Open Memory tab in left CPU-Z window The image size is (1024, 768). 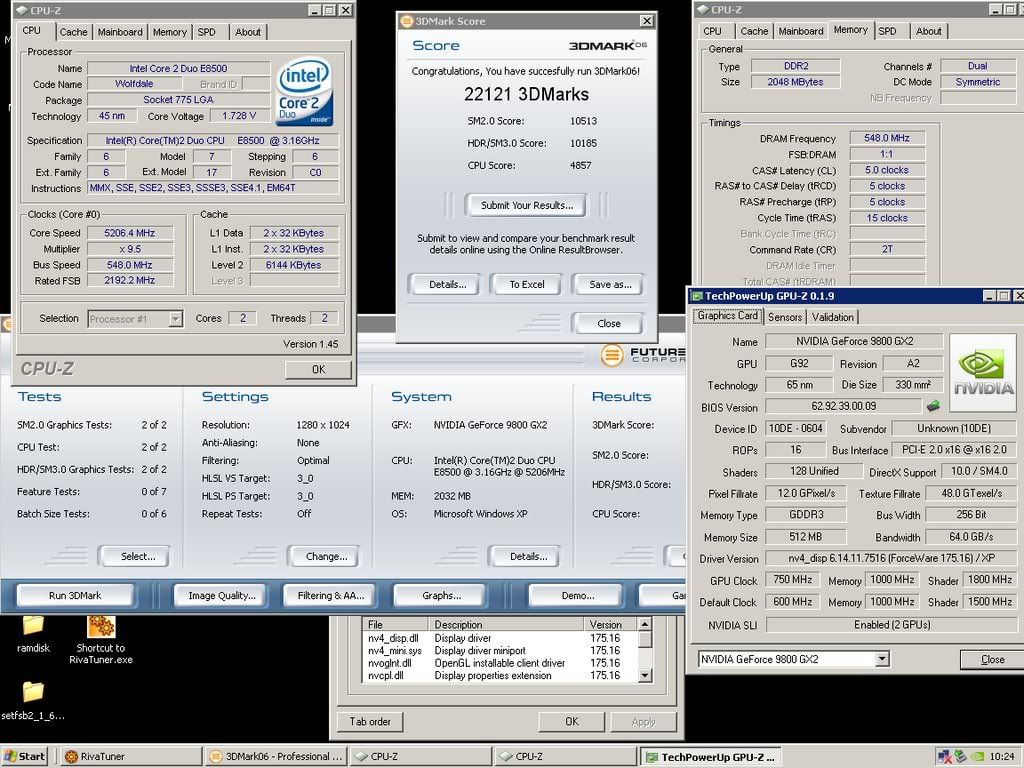click(x=170, y=32)
